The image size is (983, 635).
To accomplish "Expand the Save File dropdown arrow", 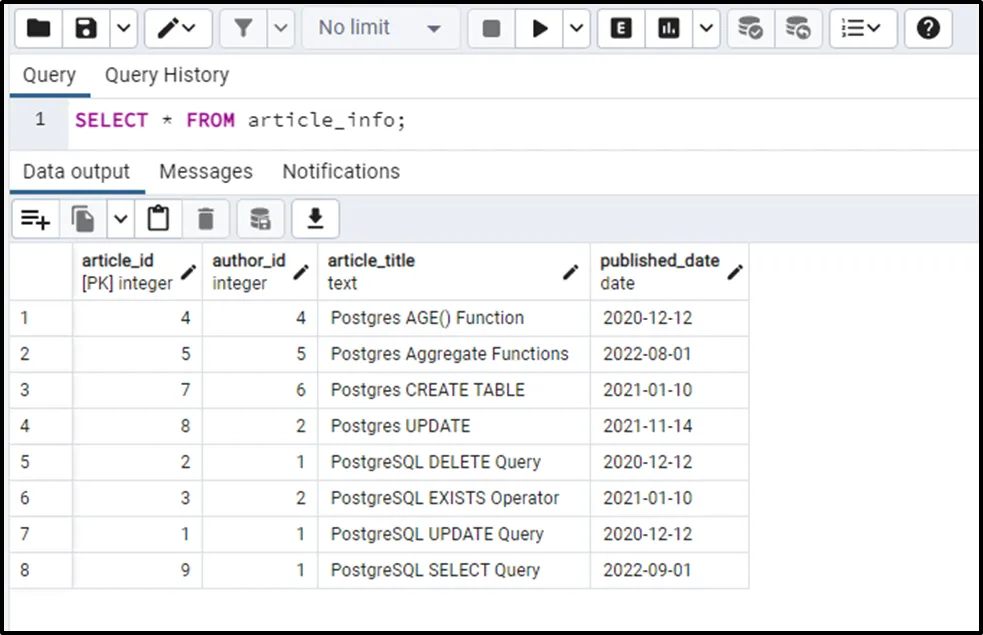I will pos(121,28).
